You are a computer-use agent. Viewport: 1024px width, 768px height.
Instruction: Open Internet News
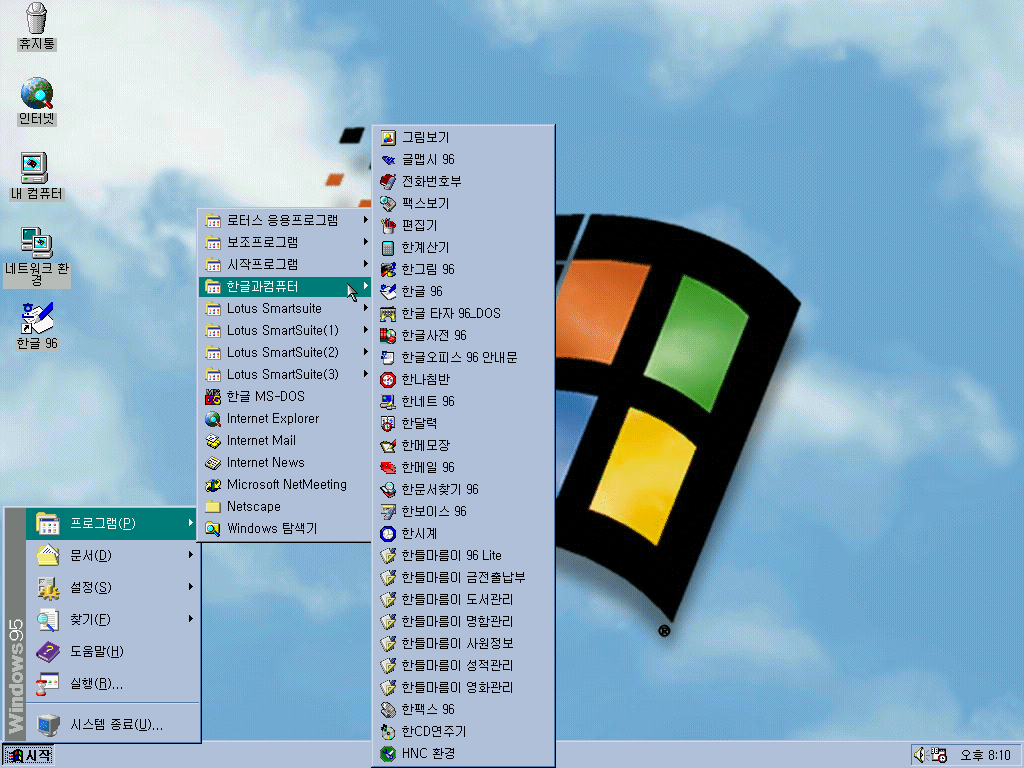[285, 462]
